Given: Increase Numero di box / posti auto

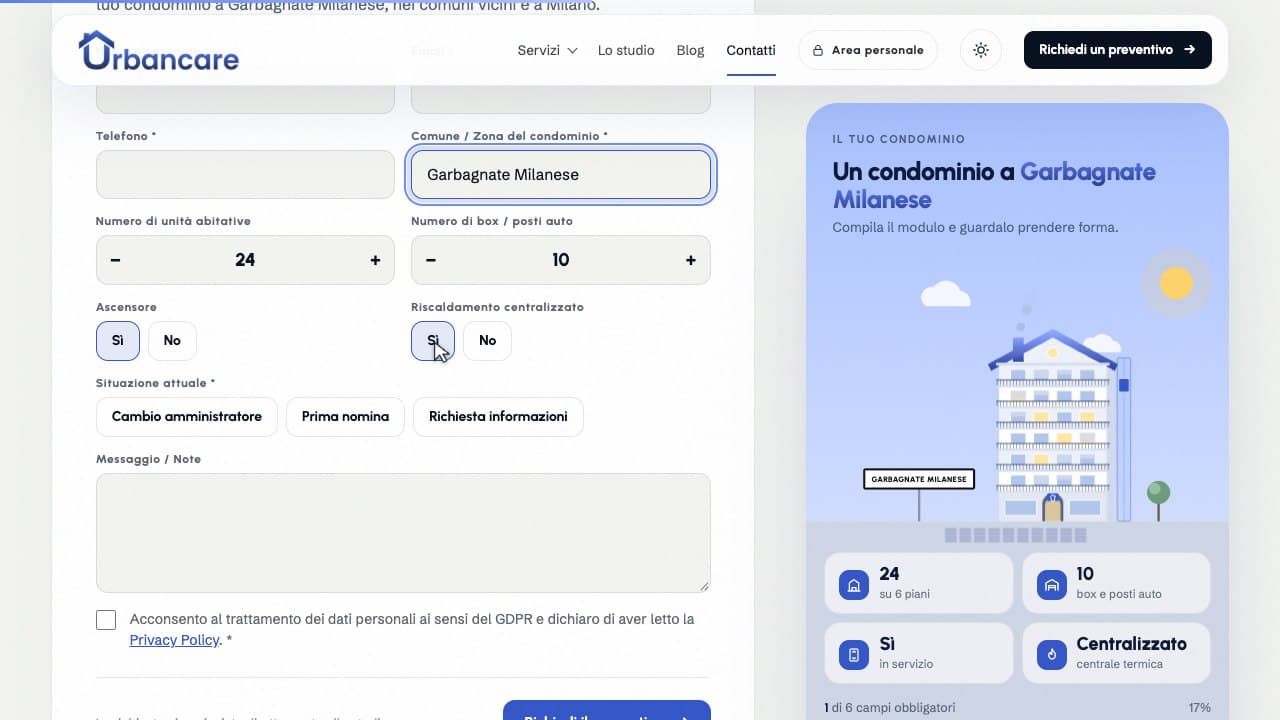Looking at the screenshot, I should click(690, 260).
